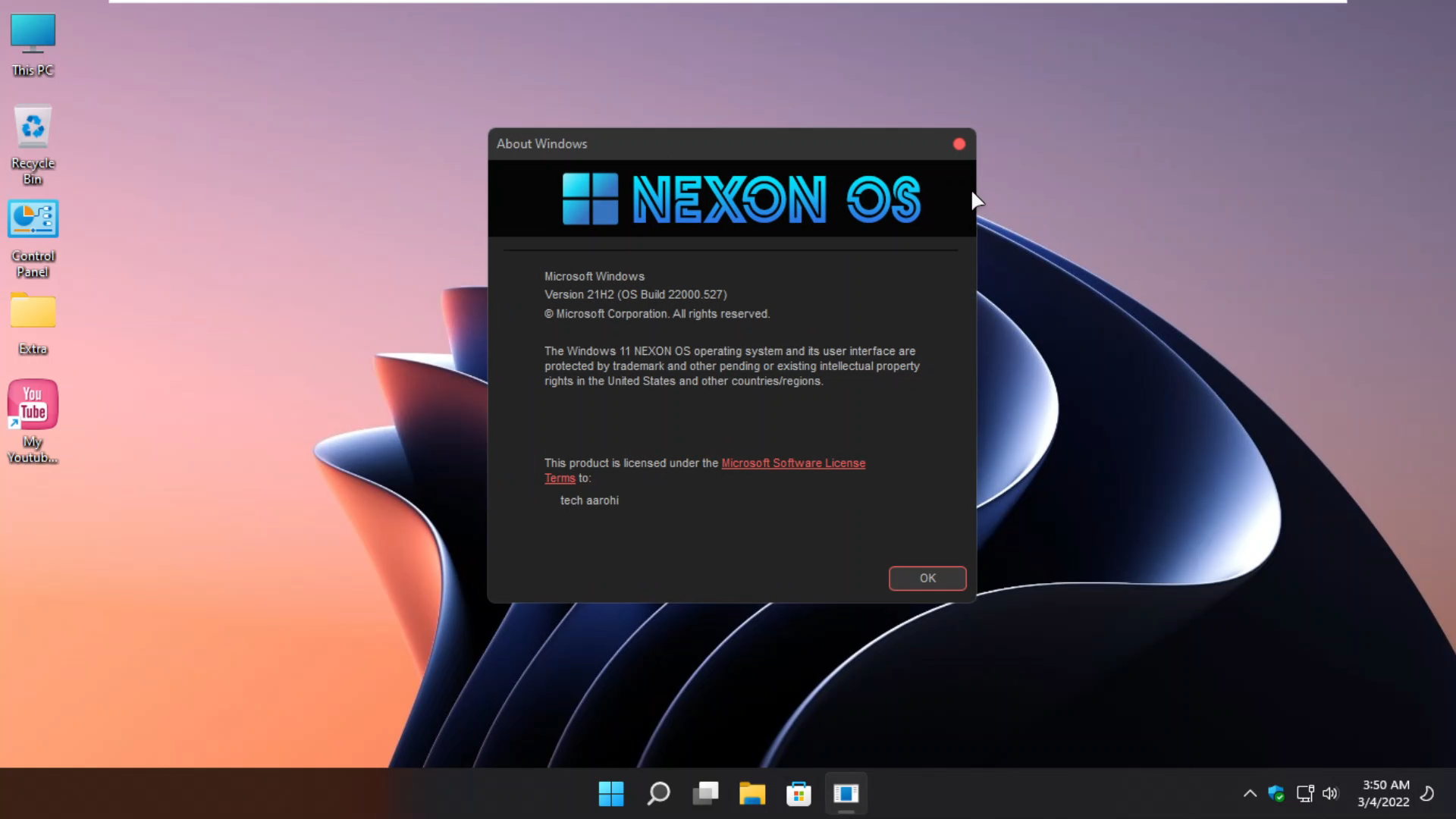The image size is (1456, 819).
Task: Click the Microsoft Corporation copyright line
Action: [657, 314]
